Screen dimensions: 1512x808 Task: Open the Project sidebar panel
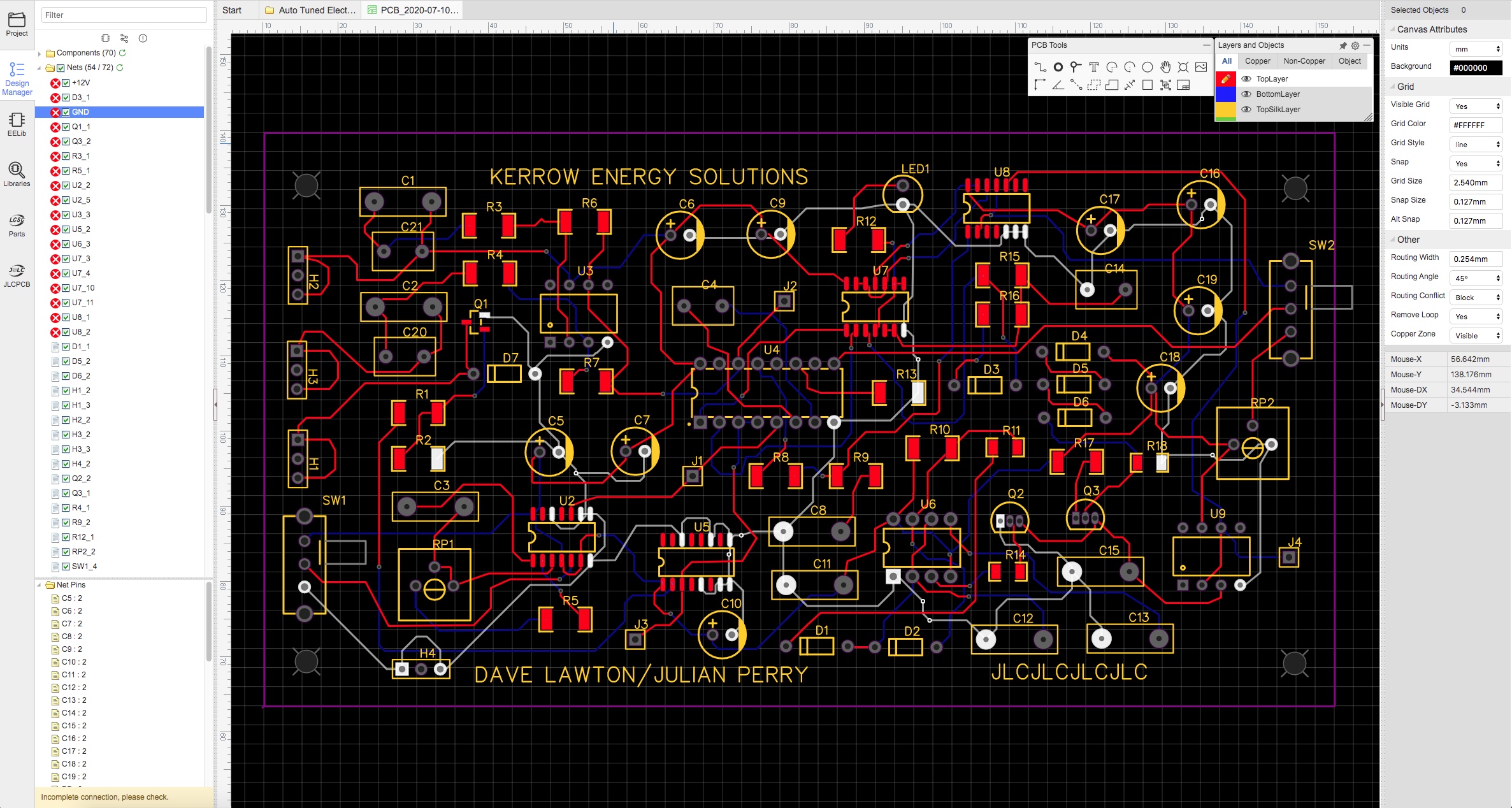[x=17, y=24]
